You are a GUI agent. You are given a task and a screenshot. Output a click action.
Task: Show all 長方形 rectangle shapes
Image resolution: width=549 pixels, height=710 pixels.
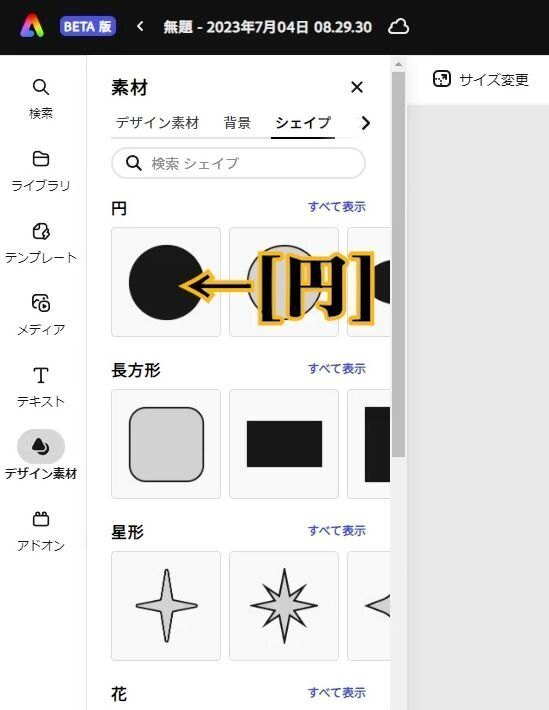point(337,369)
